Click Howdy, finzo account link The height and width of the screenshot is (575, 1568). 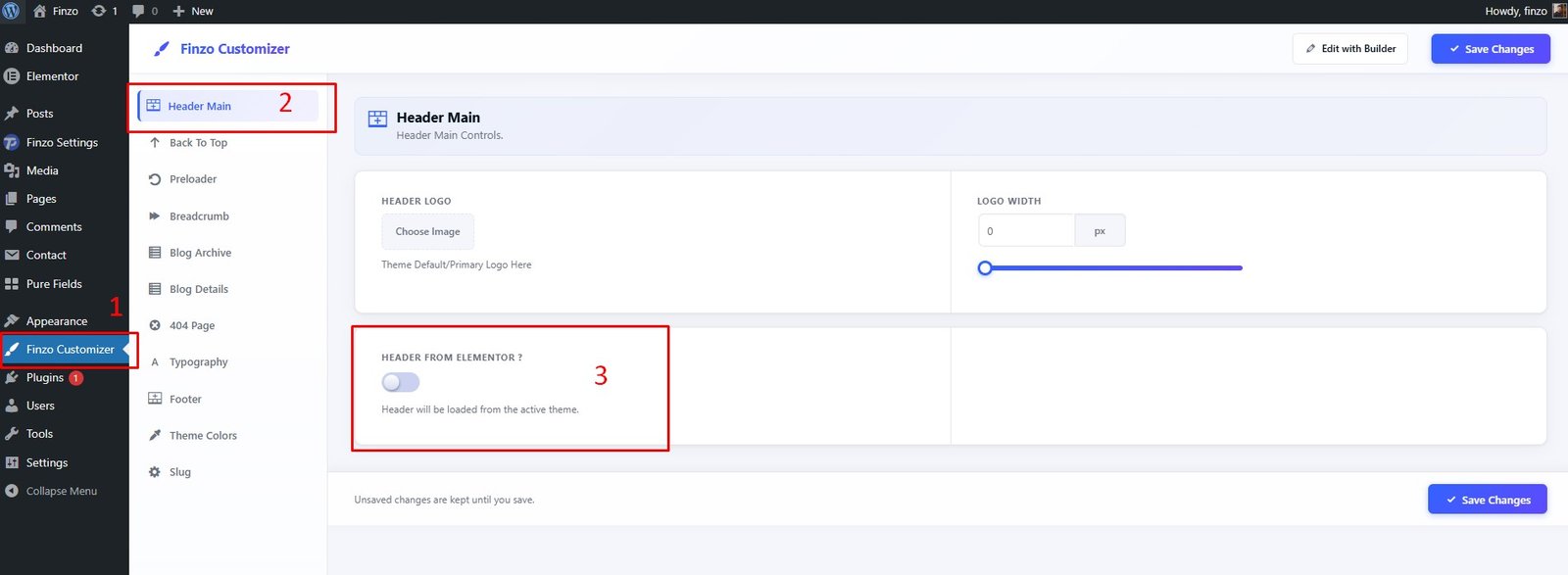point(1516,11)
